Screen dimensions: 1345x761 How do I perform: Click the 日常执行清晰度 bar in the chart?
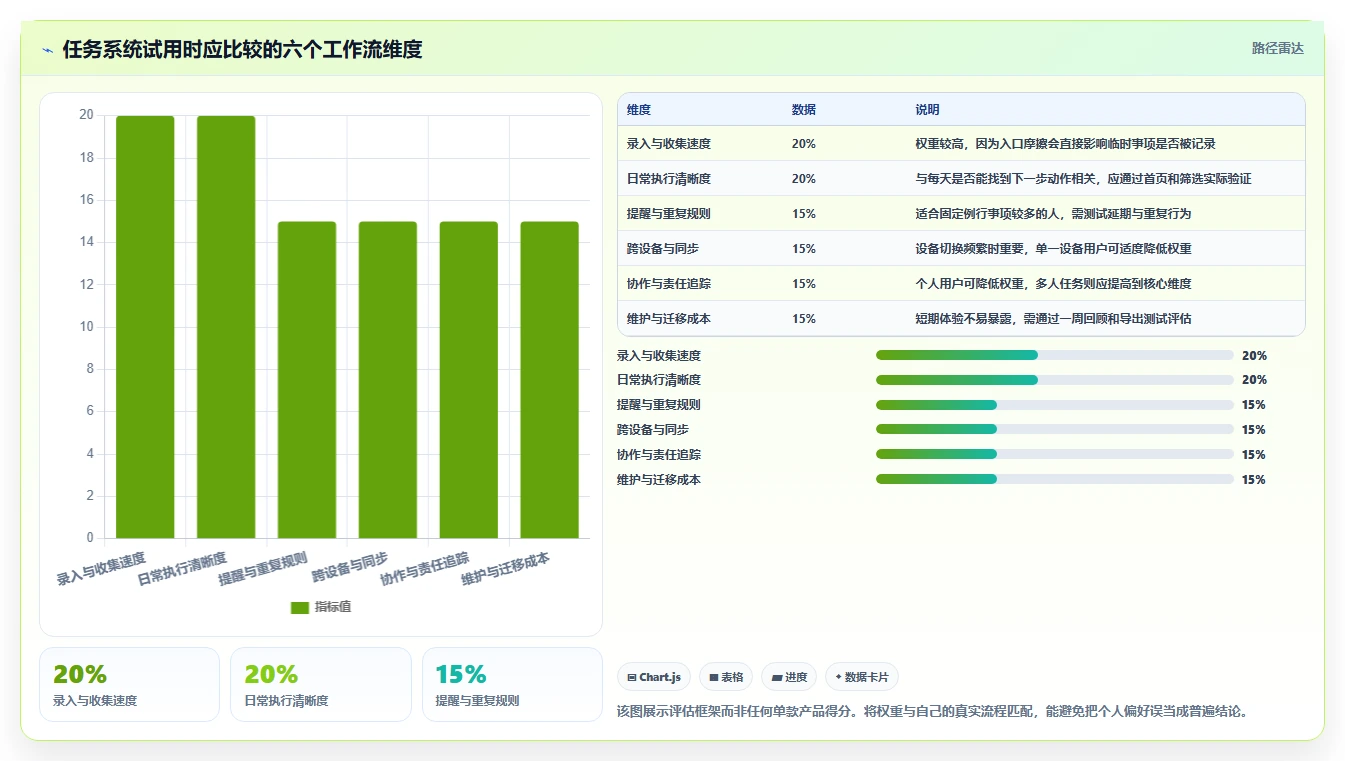tap(226, 327)
